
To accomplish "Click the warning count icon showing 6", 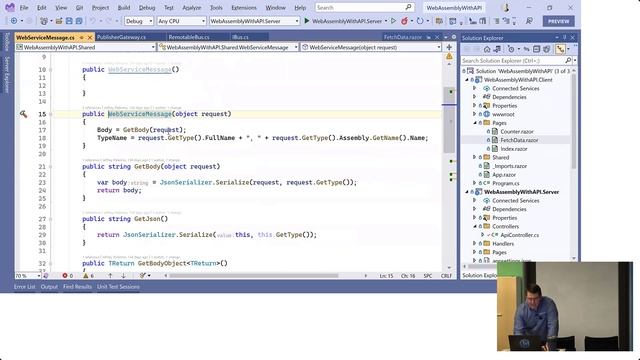I will tap(86, 276).
